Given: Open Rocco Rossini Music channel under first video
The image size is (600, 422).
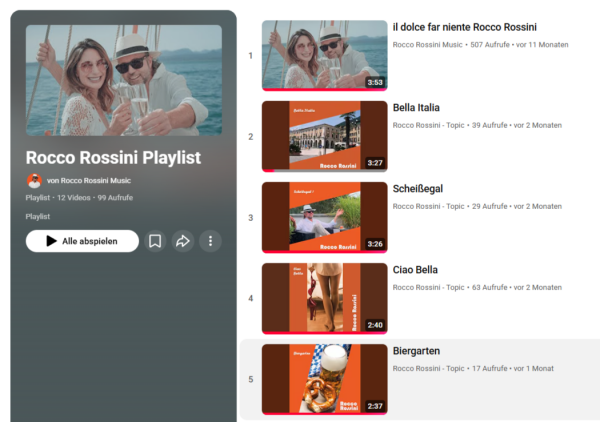Looking at the screenshot, I should coord(427,45).
